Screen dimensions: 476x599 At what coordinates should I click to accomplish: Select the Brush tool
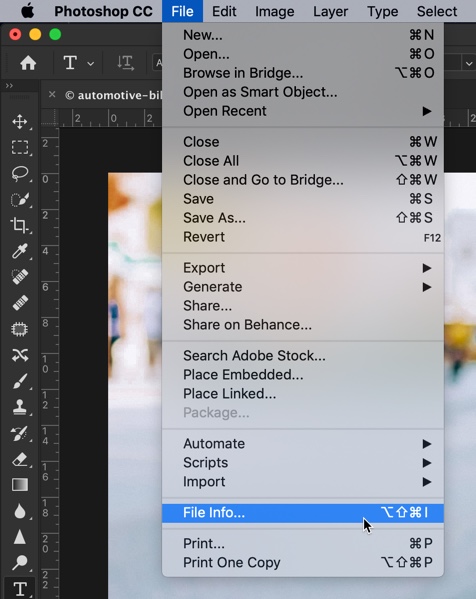point(19,381)
